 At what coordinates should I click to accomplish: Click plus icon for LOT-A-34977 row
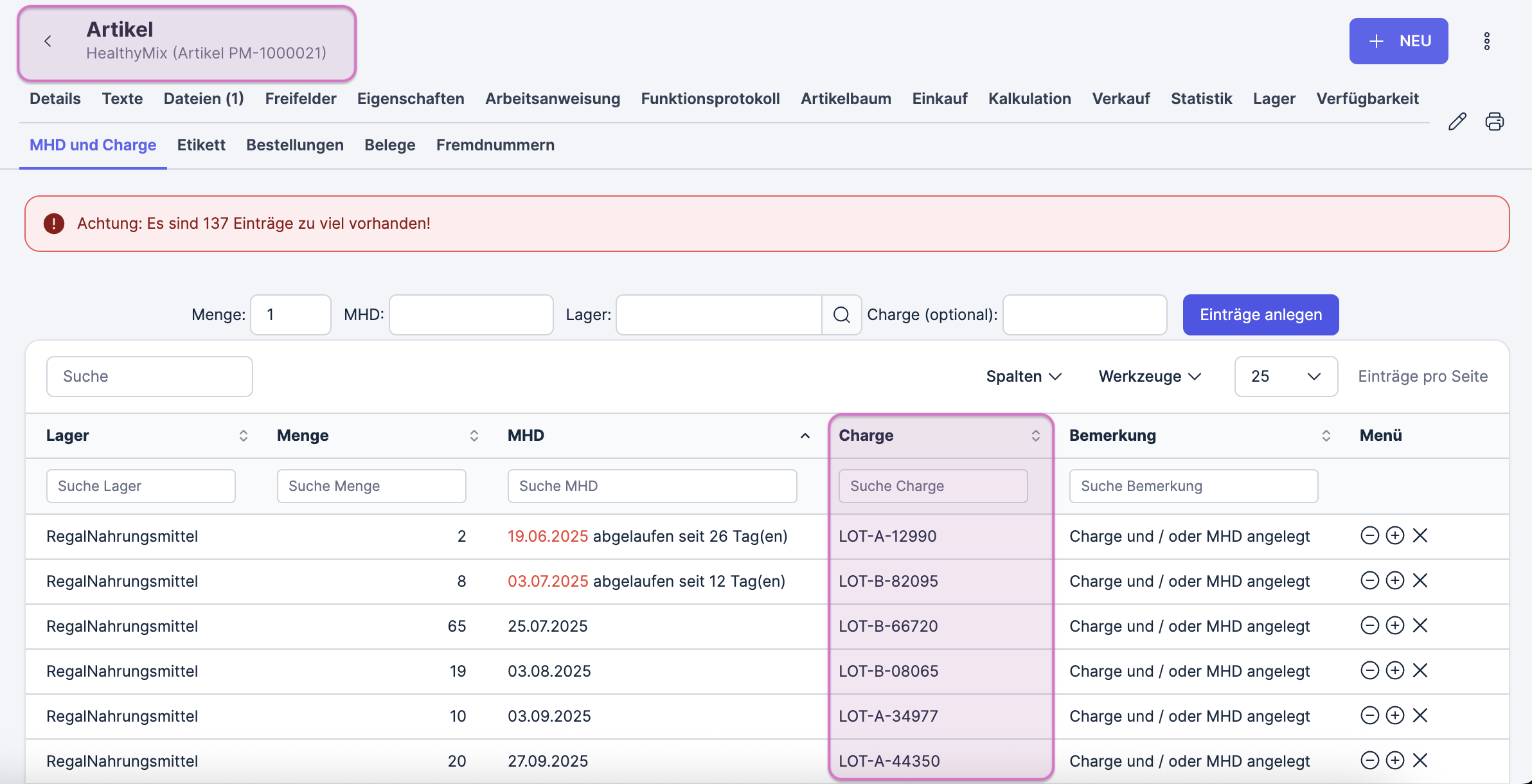pos(1394,716)
